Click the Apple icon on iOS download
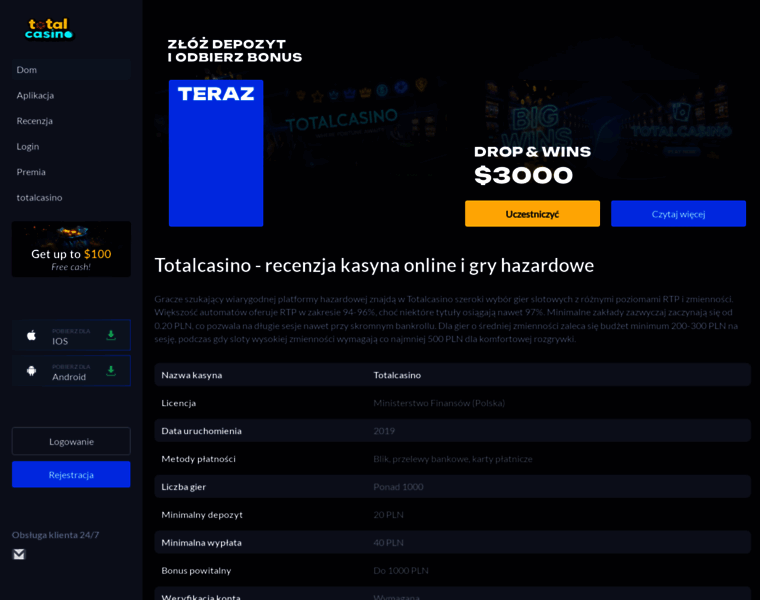The image size is (760, 600). (x=32, y=335)
